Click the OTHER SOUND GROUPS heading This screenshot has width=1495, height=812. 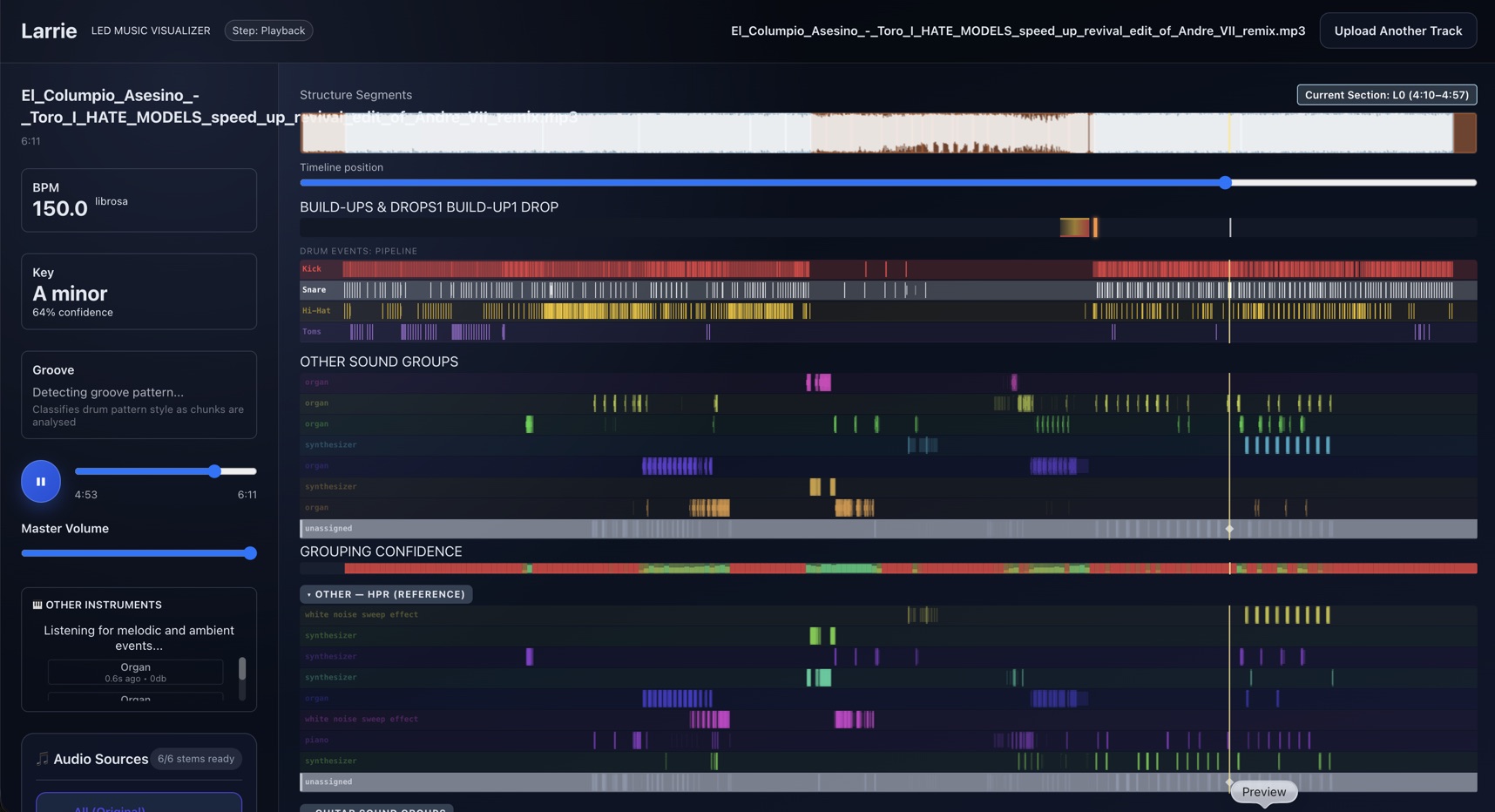[x=379, y=362]
